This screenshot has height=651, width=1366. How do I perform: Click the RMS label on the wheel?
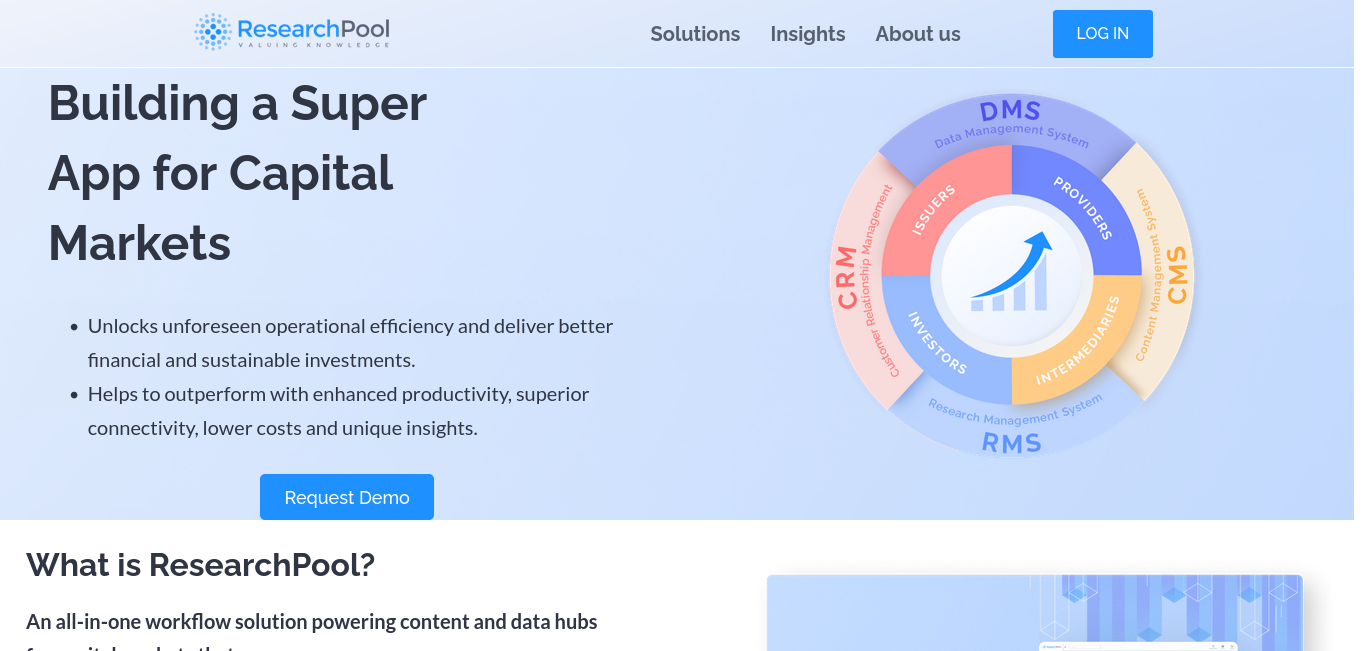click(1011, 442)
